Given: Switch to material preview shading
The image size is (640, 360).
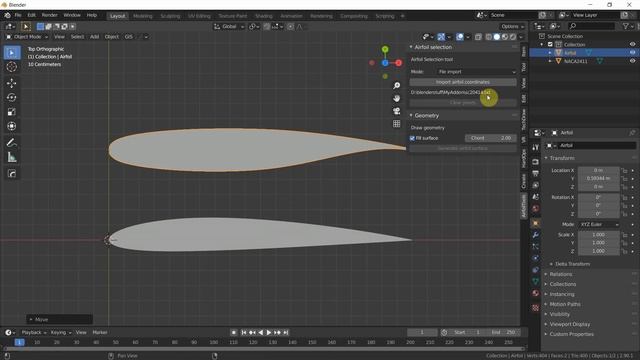Looking at the screenshot, I should coord(504,37).
